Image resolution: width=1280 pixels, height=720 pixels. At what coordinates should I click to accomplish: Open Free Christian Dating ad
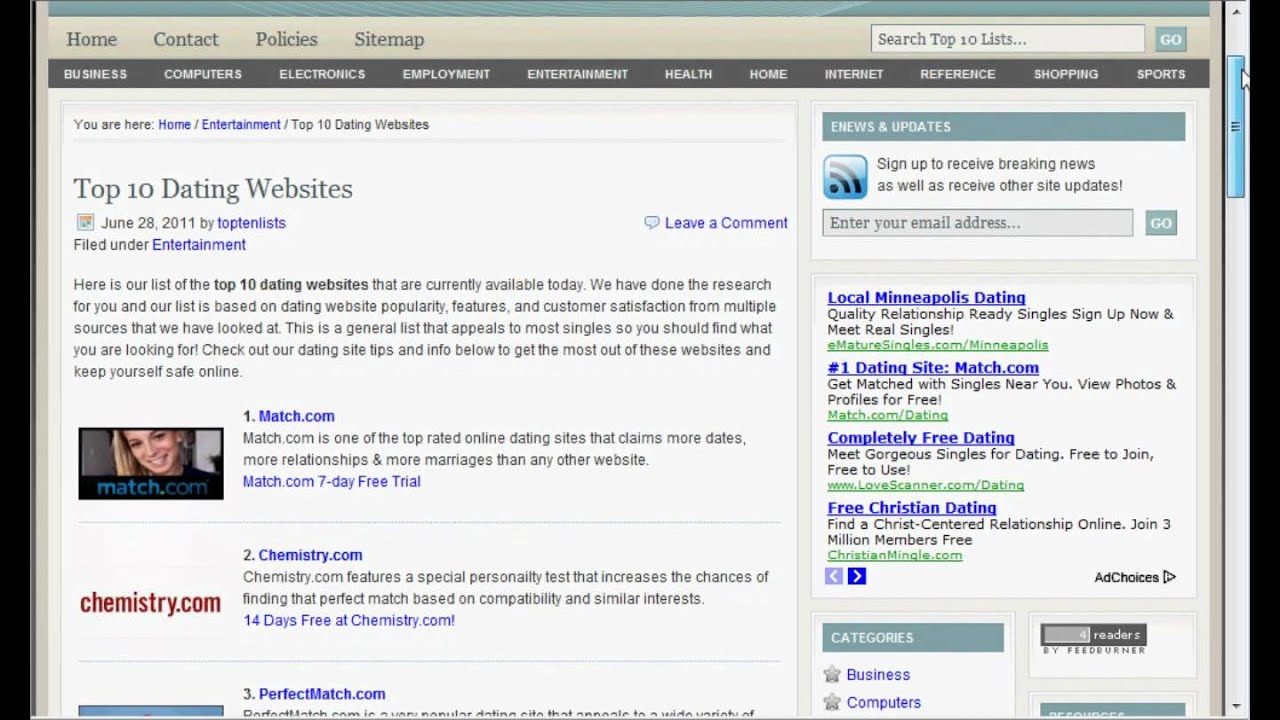tap(912, 507)
